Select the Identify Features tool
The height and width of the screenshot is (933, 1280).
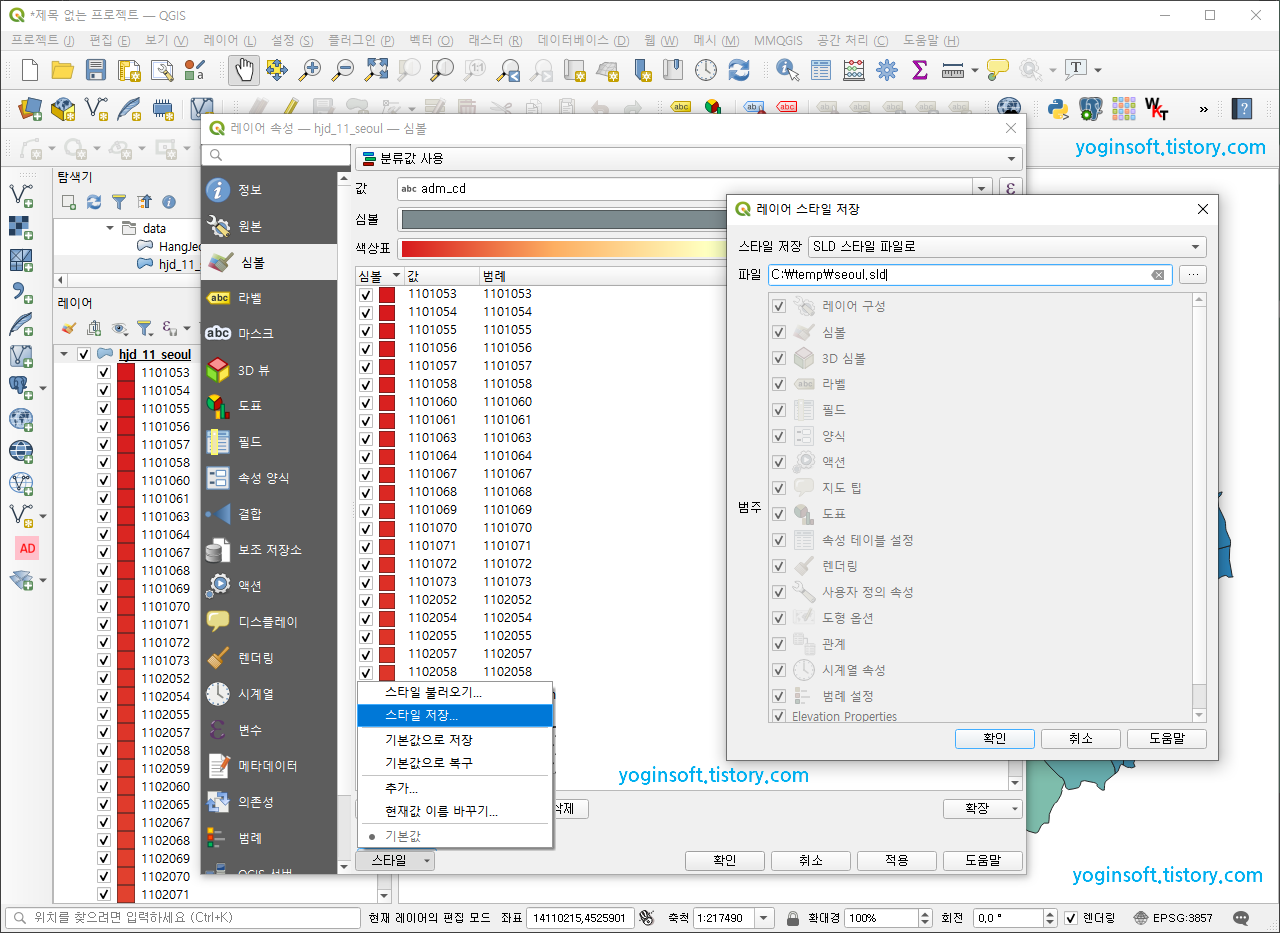(x=788, y=70)
